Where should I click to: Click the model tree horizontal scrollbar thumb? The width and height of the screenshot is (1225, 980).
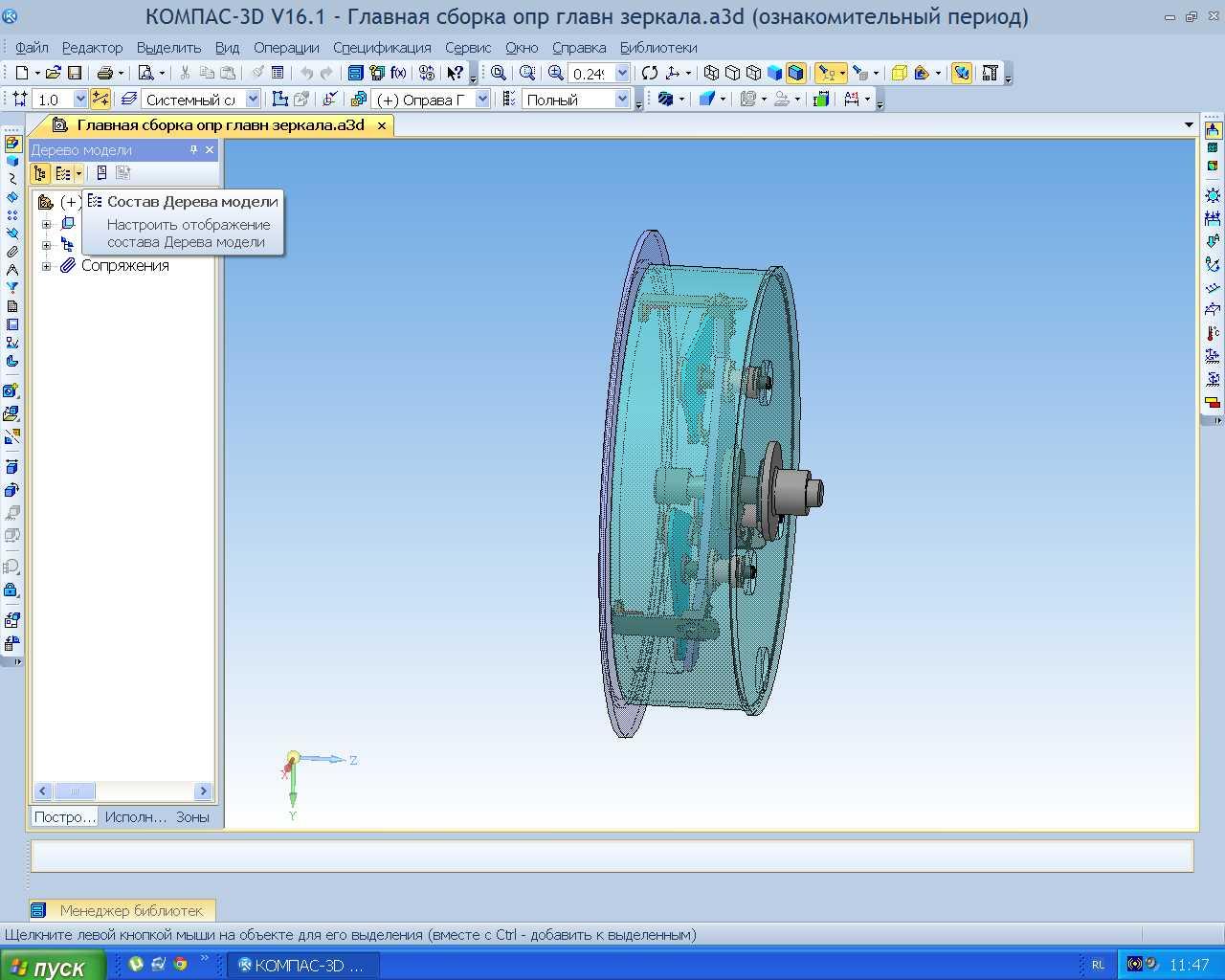pyautogui.click(x=74, y=791)
